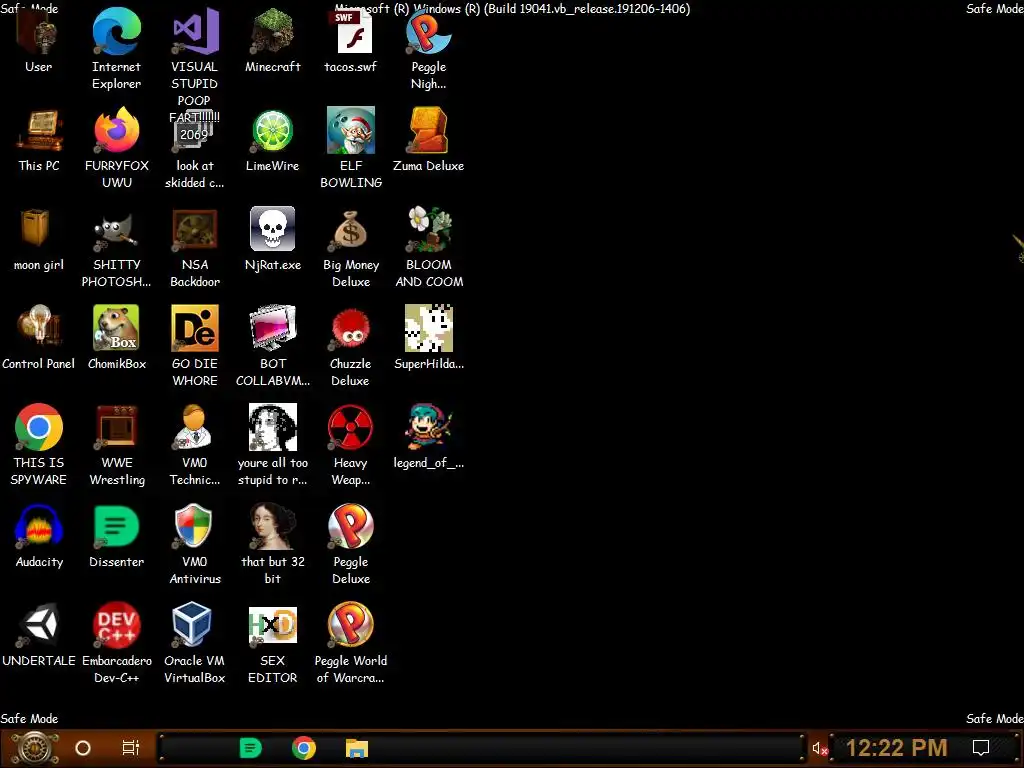The height and width of the screenshot is (768, 1024).
Task: Launch SHITTY PHOTOSH... GIMP icon
Action: coord(116,229)
